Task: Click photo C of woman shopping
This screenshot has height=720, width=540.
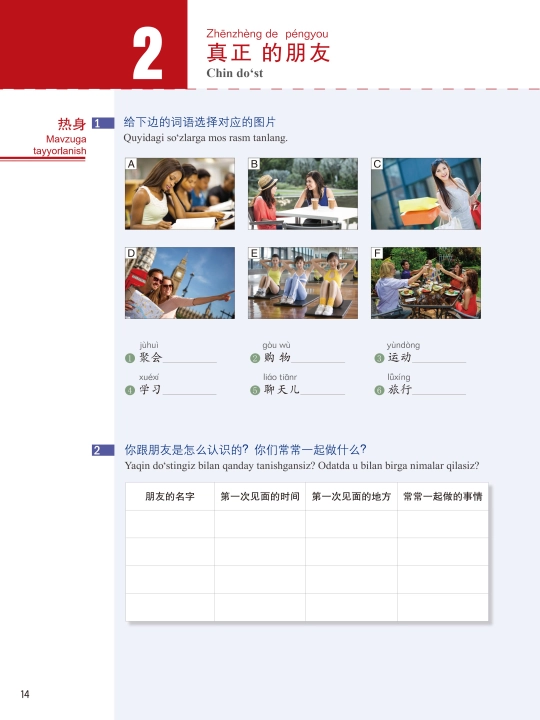Action: click(x=426, y=194)
